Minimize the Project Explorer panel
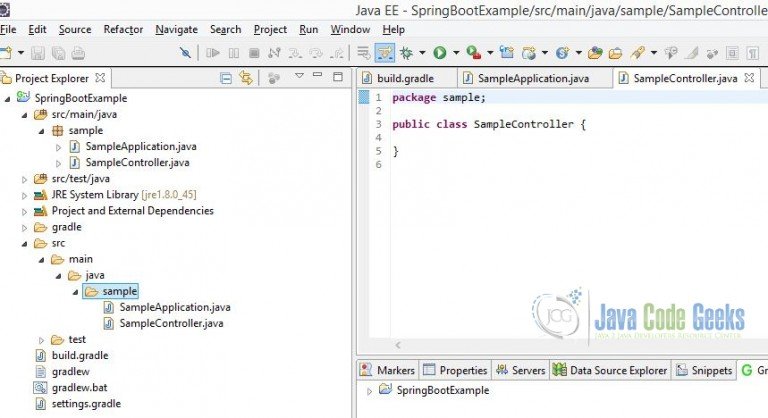 point(317,75)
